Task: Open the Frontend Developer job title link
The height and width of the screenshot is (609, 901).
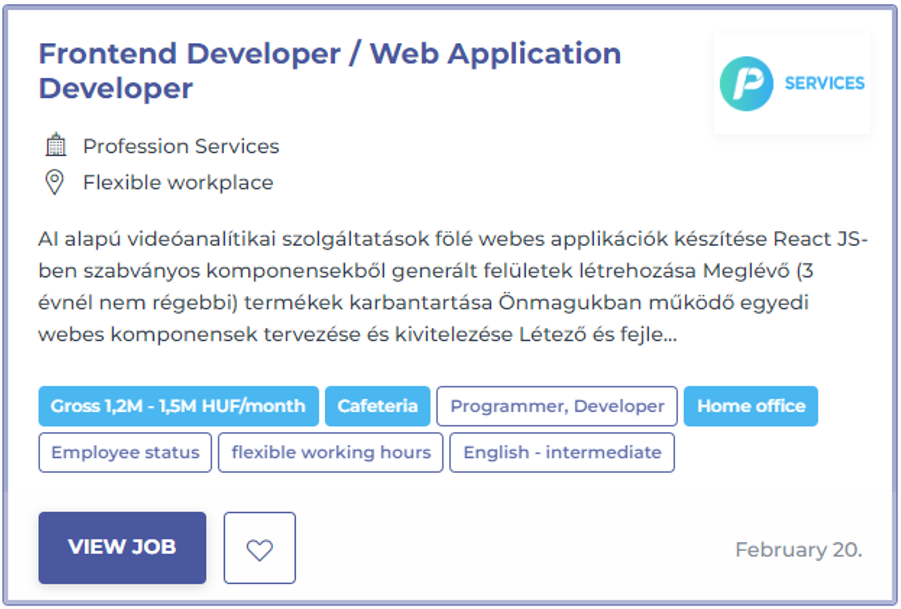Action: [x=329, y=70]
